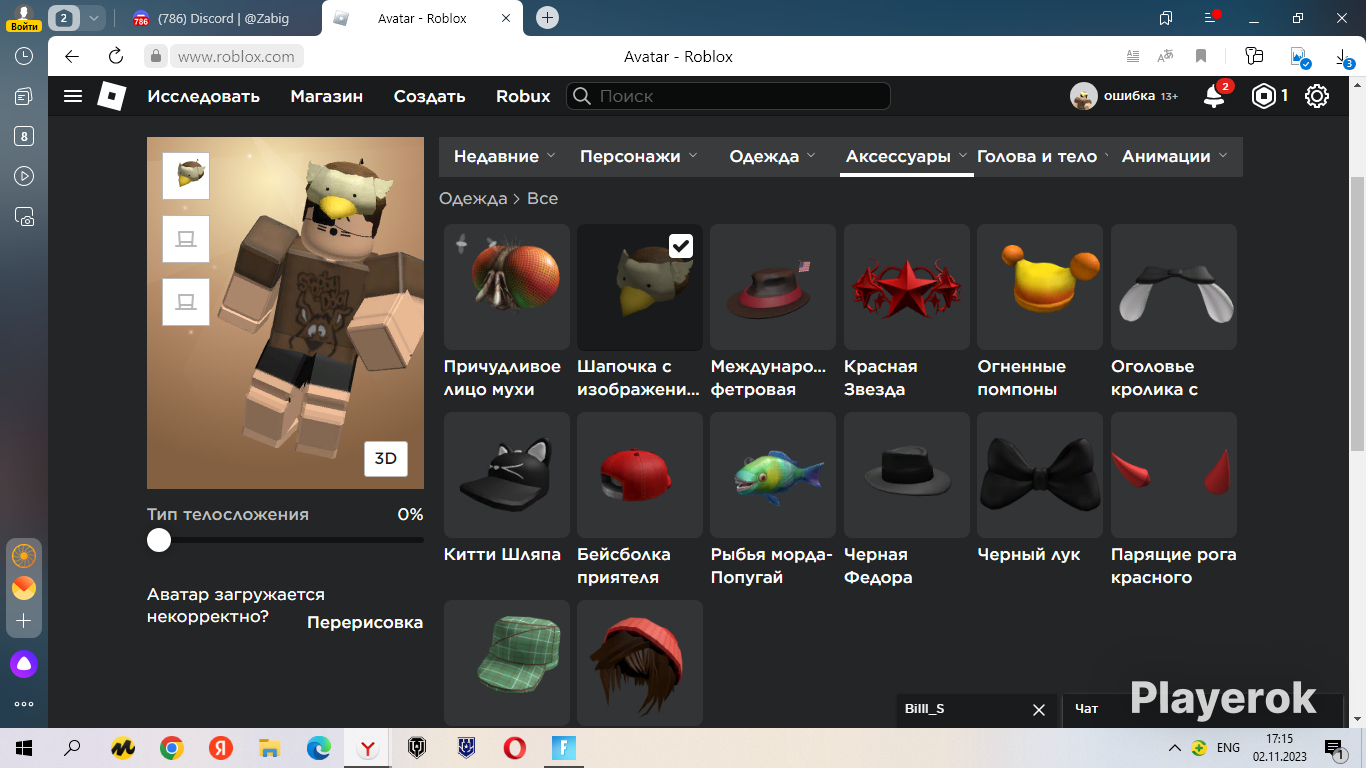This screenshot has width=1366, height=768.
Task: Open Microsoft Edge from the taskbar
Action: pos(319,748)
